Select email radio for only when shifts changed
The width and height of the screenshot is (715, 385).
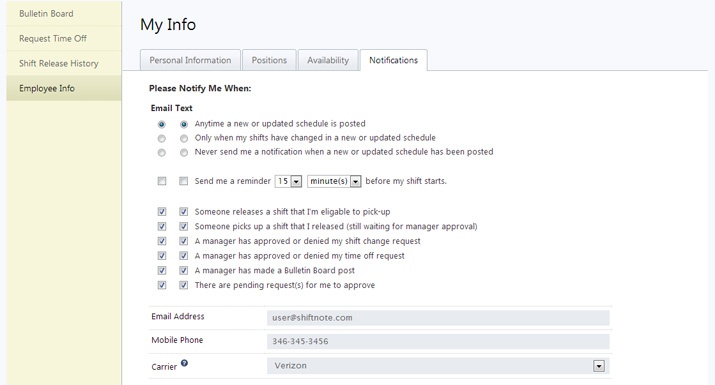pyautogui.click(x=161, y=138)
